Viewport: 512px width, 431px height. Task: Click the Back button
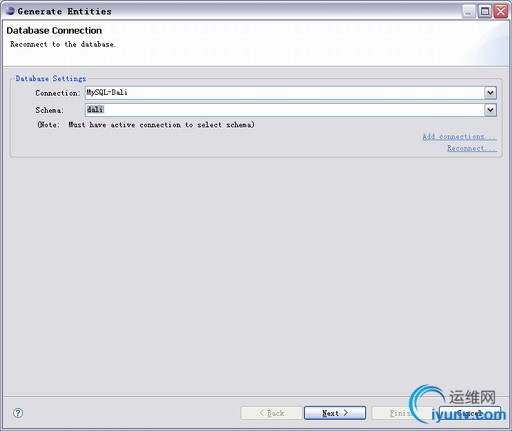[x=271, y=413]
